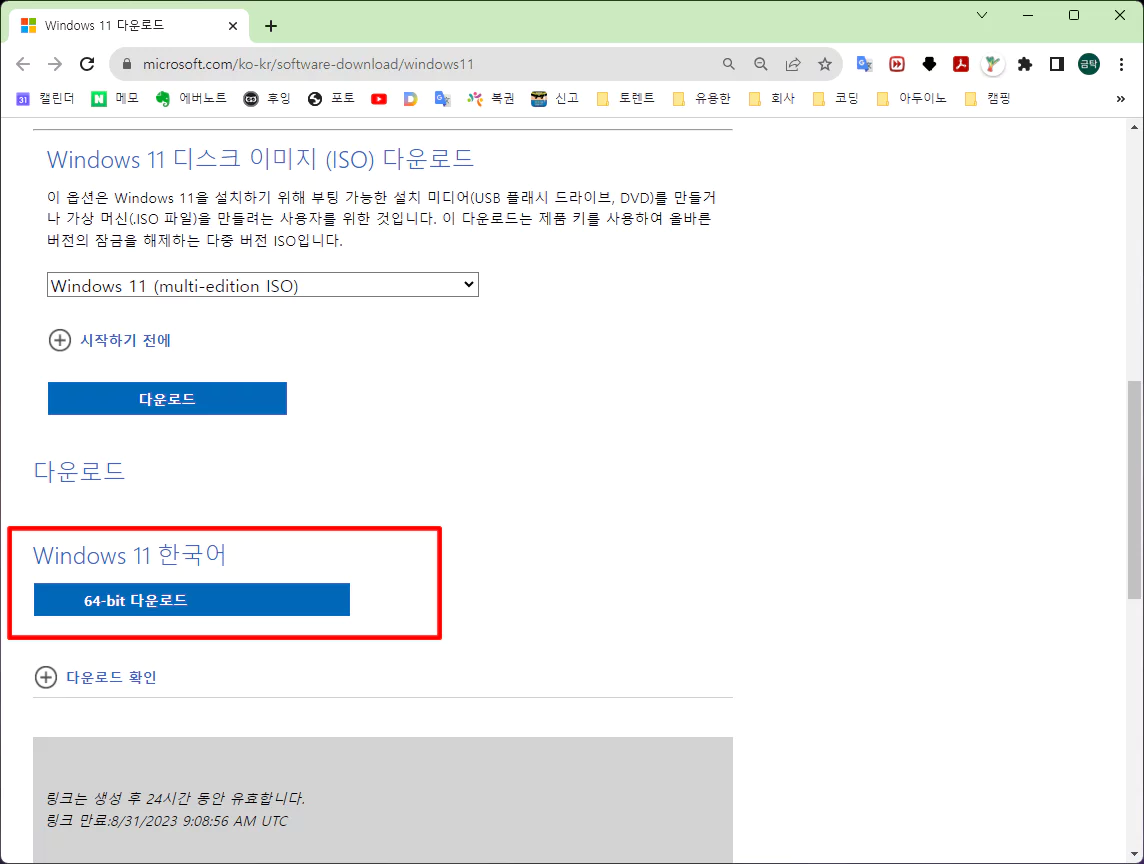Click the magnifier search icon in address bar
Viewport: 1144px width, 864px height.
coord(728,64)
